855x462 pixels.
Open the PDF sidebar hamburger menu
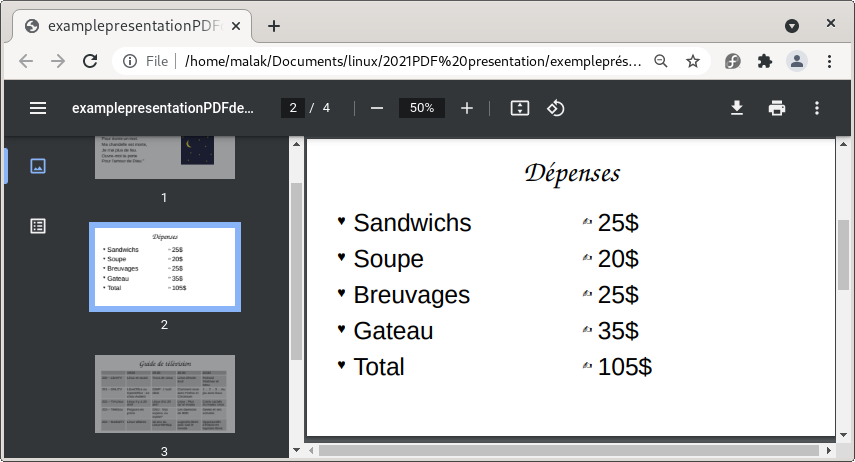tap(38, 108)
